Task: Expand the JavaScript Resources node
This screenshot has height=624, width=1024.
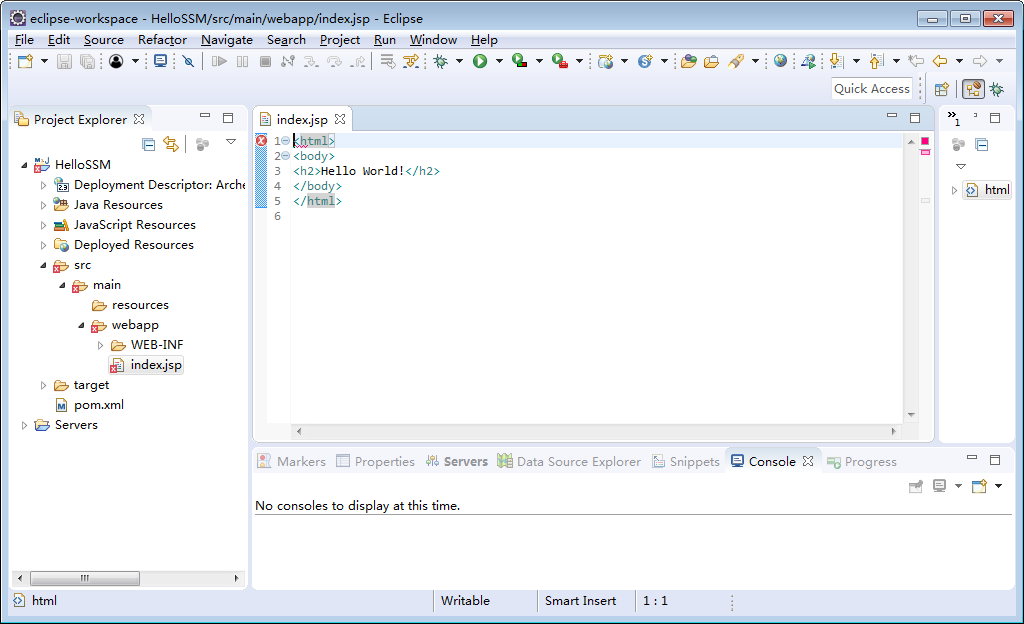Action: (x=43, y=225)
